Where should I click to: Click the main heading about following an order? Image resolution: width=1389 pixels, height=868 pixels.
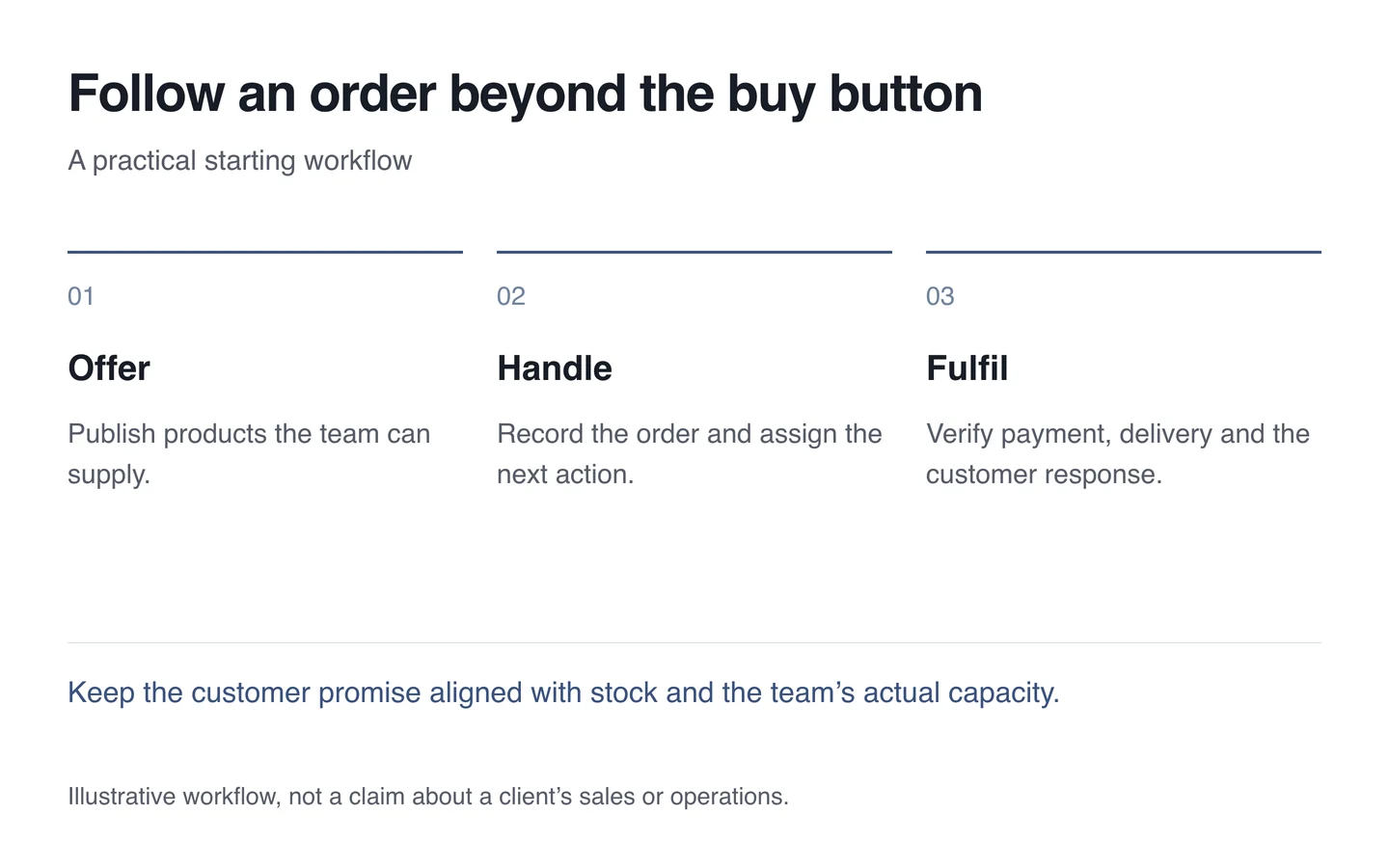[x=526, y=95]
